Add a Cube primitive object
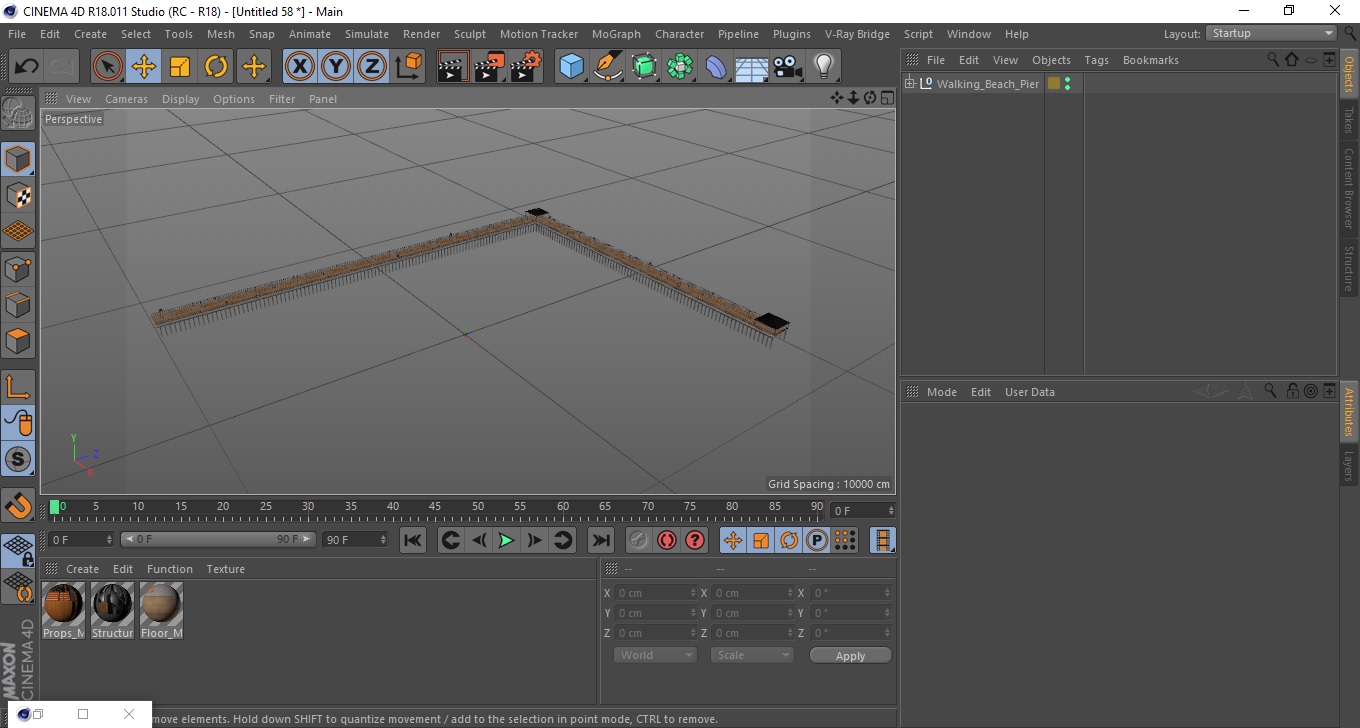 (572, 67)
